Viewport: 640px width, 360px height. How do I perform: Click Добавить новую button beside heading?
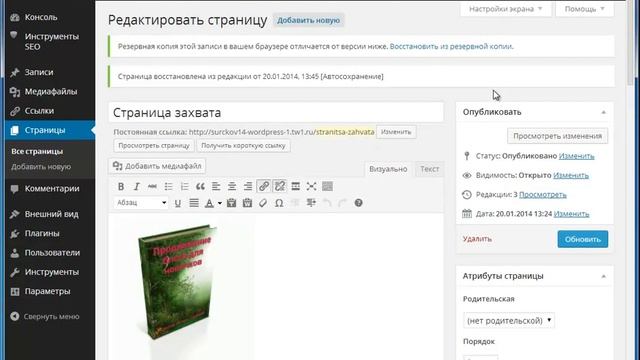[309, 20]
